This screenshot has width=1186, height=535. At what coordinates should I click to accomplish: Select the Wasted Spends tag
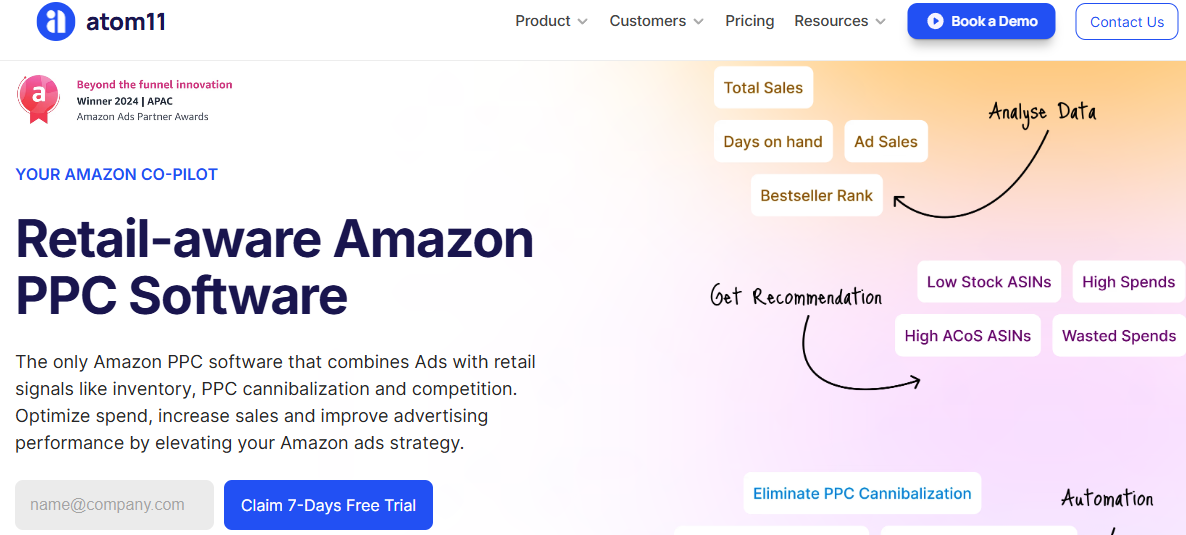1118,336
